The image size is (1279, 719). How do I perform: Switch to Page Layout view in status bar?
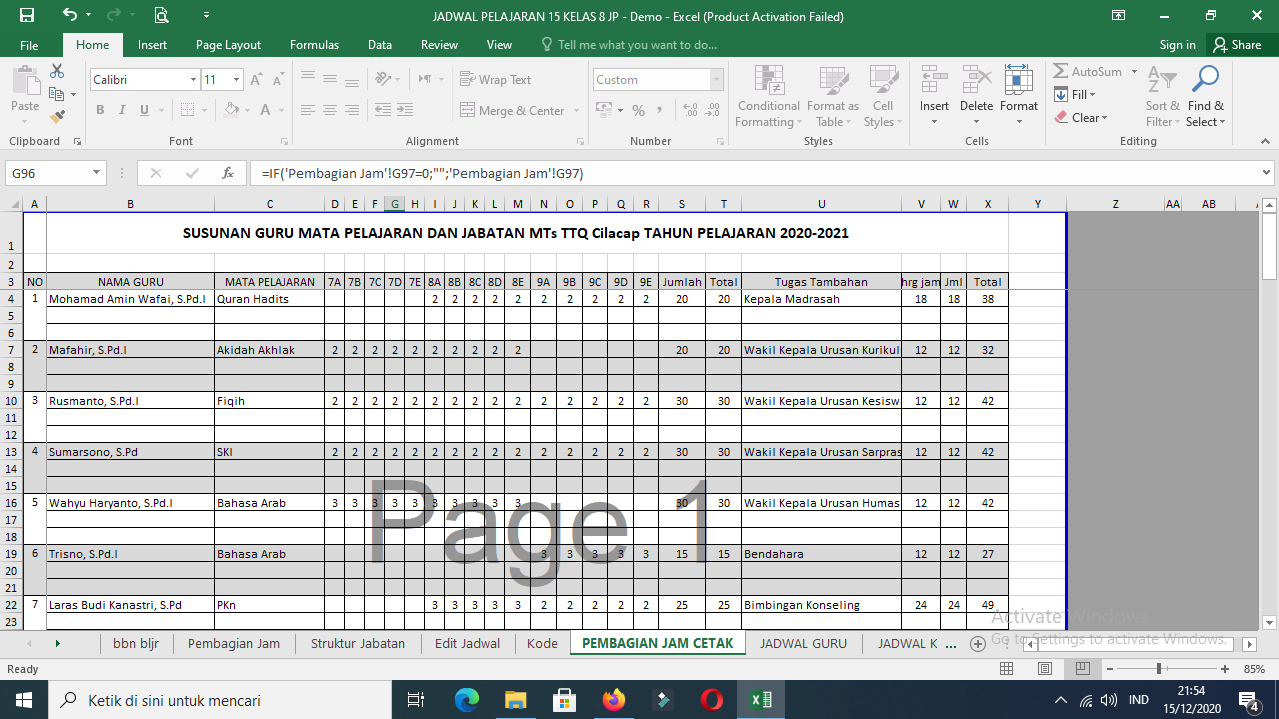click(1044, 668)
